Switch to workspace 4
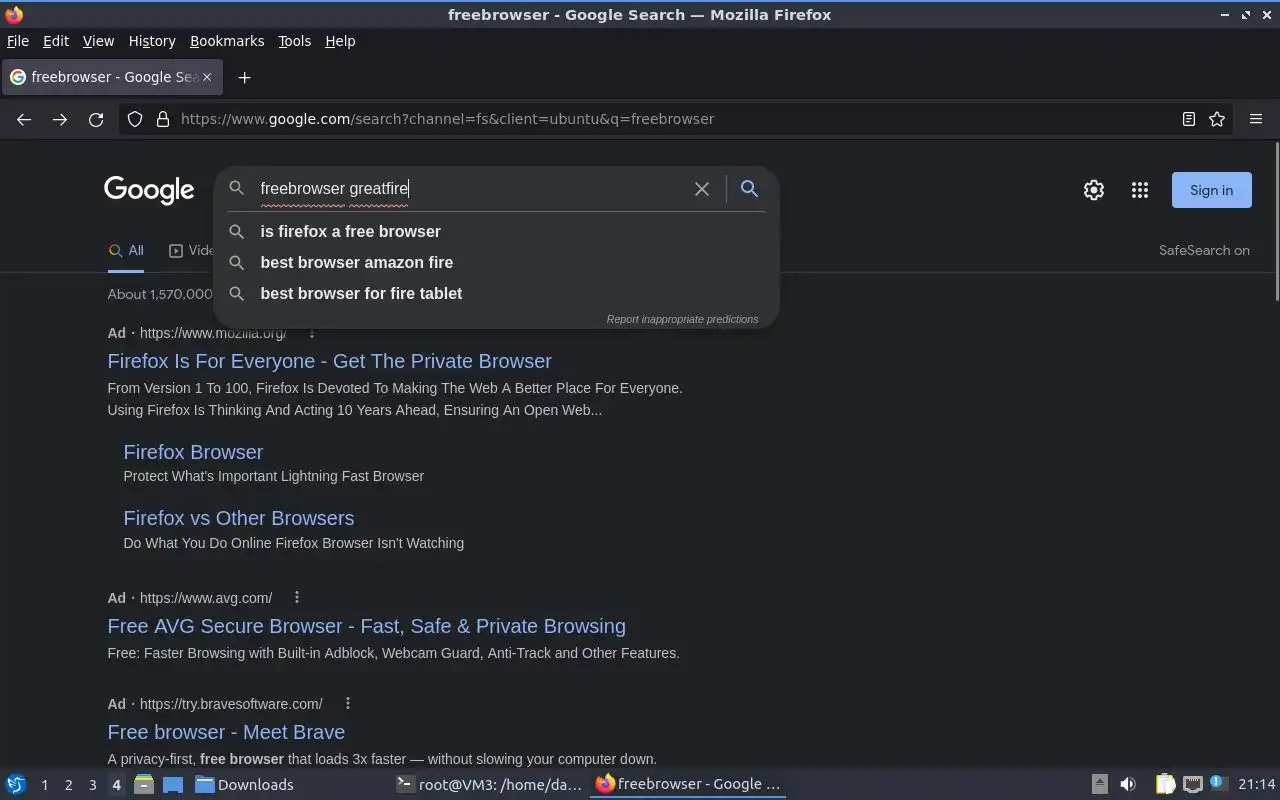This screenshot has width=1280, height=800. 116,785
